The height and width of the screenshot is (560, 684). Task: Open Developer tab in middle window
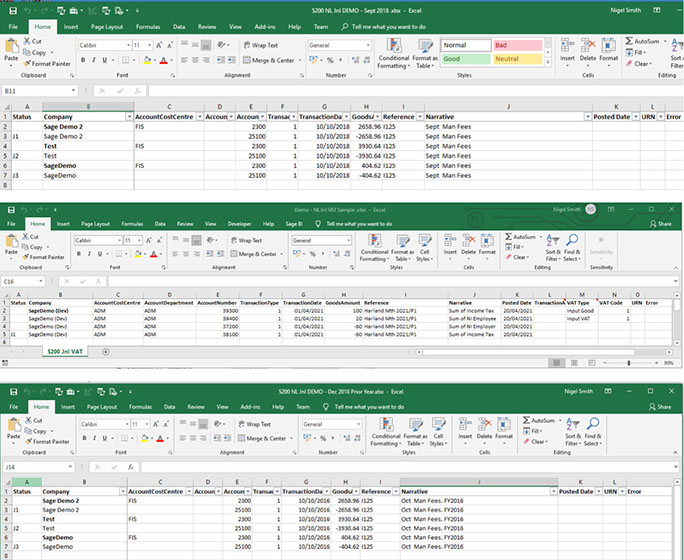239,224
